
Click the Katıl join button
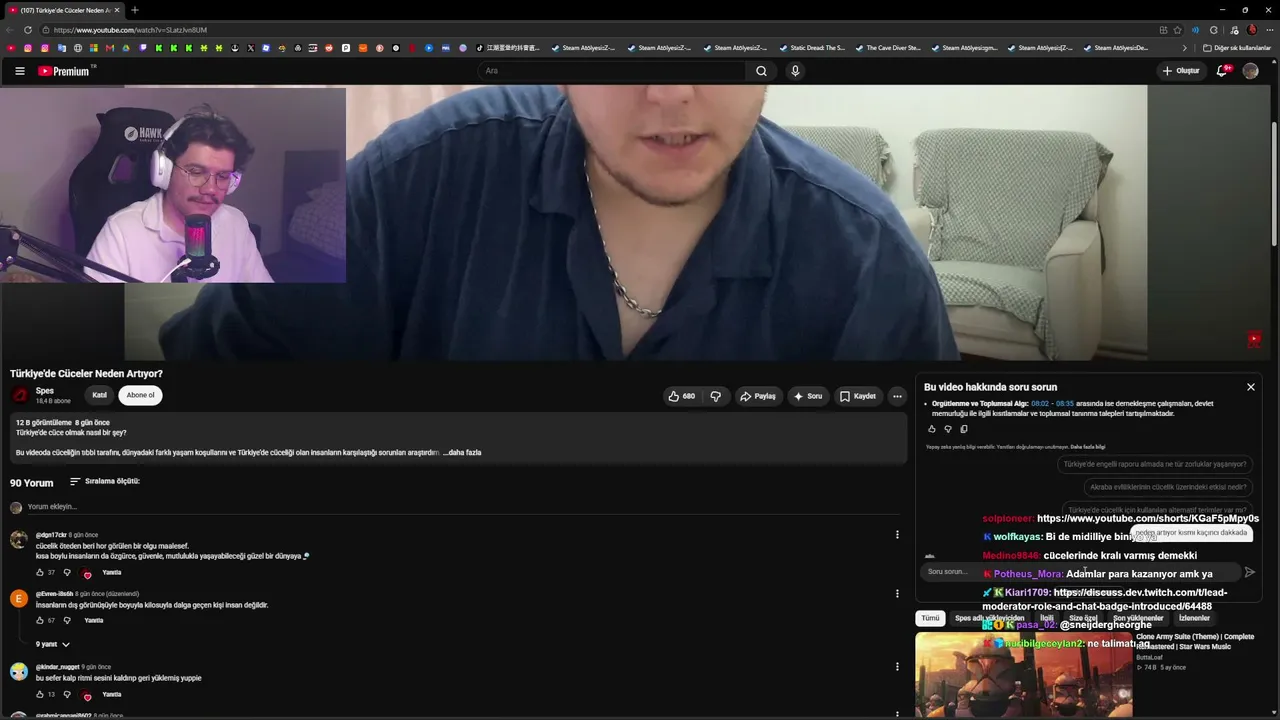[100, 395]
